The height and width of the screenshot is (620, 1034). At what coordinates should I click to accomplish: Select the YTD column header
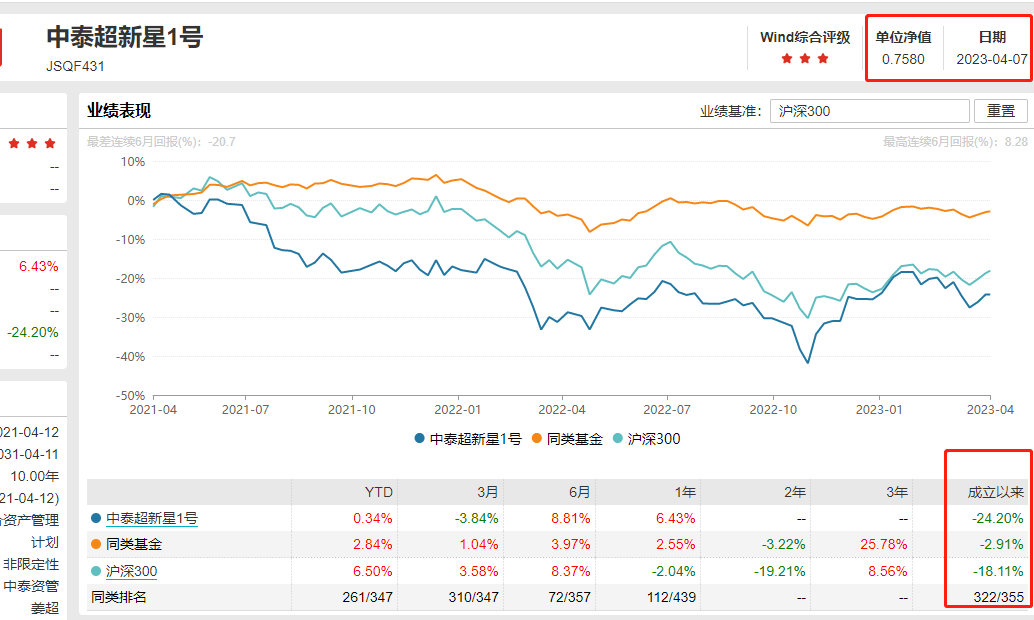(x=379, y=492)
